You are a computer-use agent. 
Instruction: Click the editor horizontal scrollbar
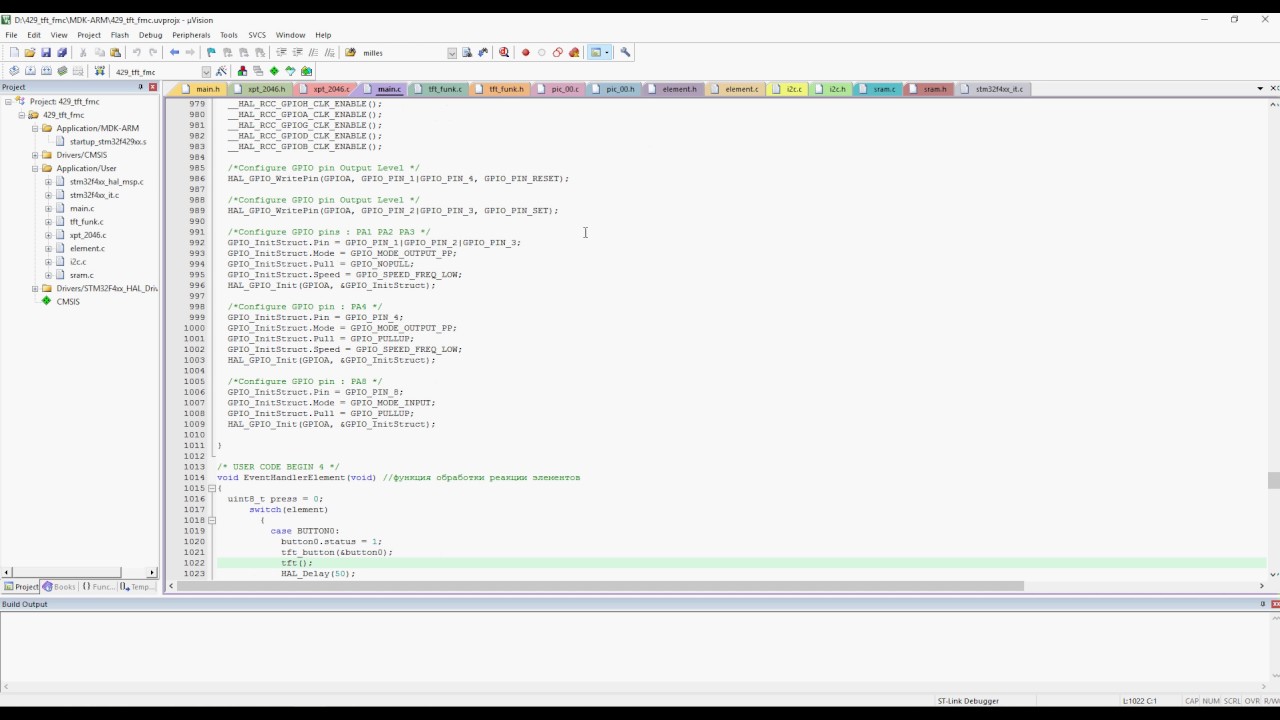[601, 586]
